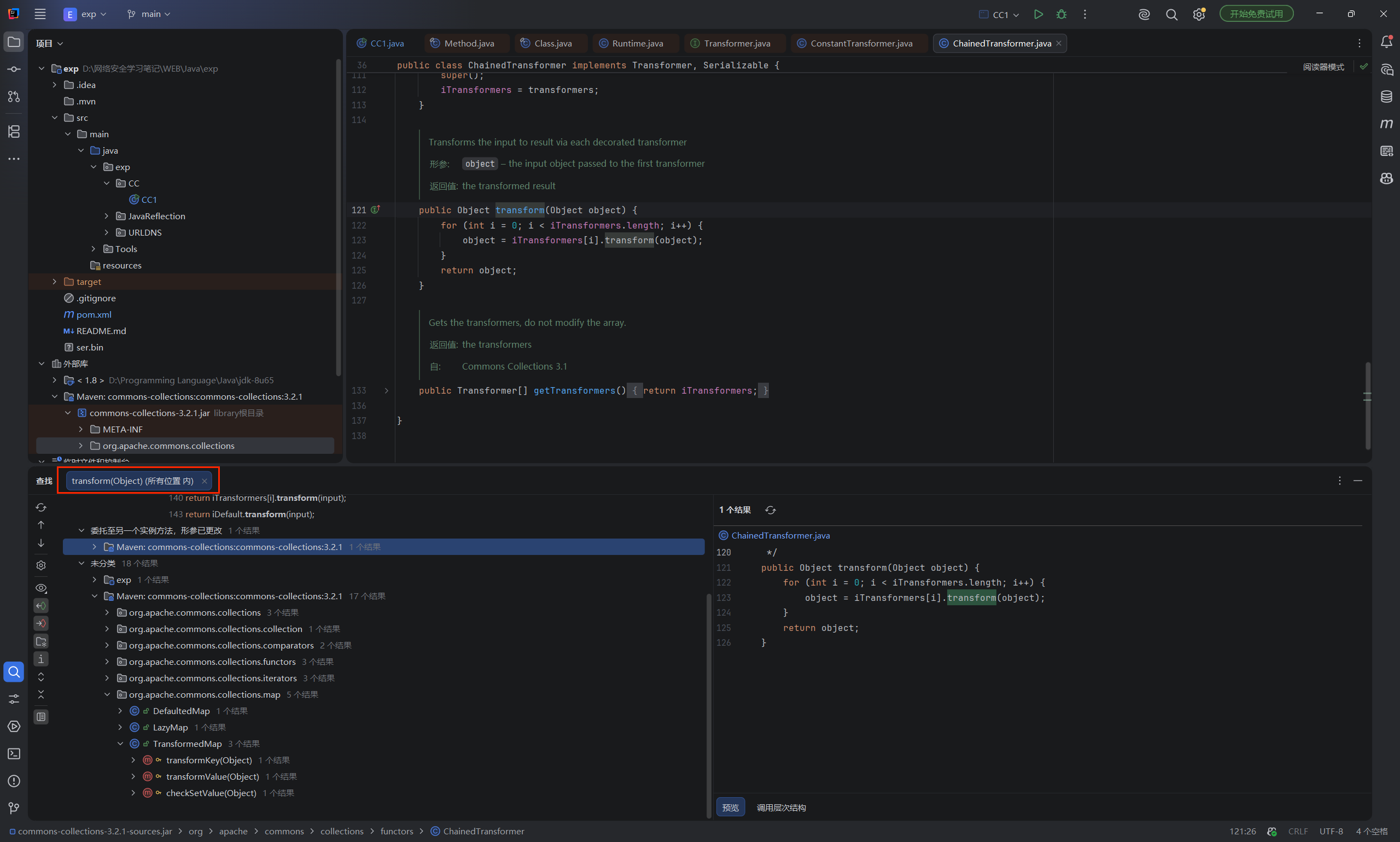This screenshot has height=842, width=1400.
Task: Open the main branch dropdown
Action: pos(149,14)
